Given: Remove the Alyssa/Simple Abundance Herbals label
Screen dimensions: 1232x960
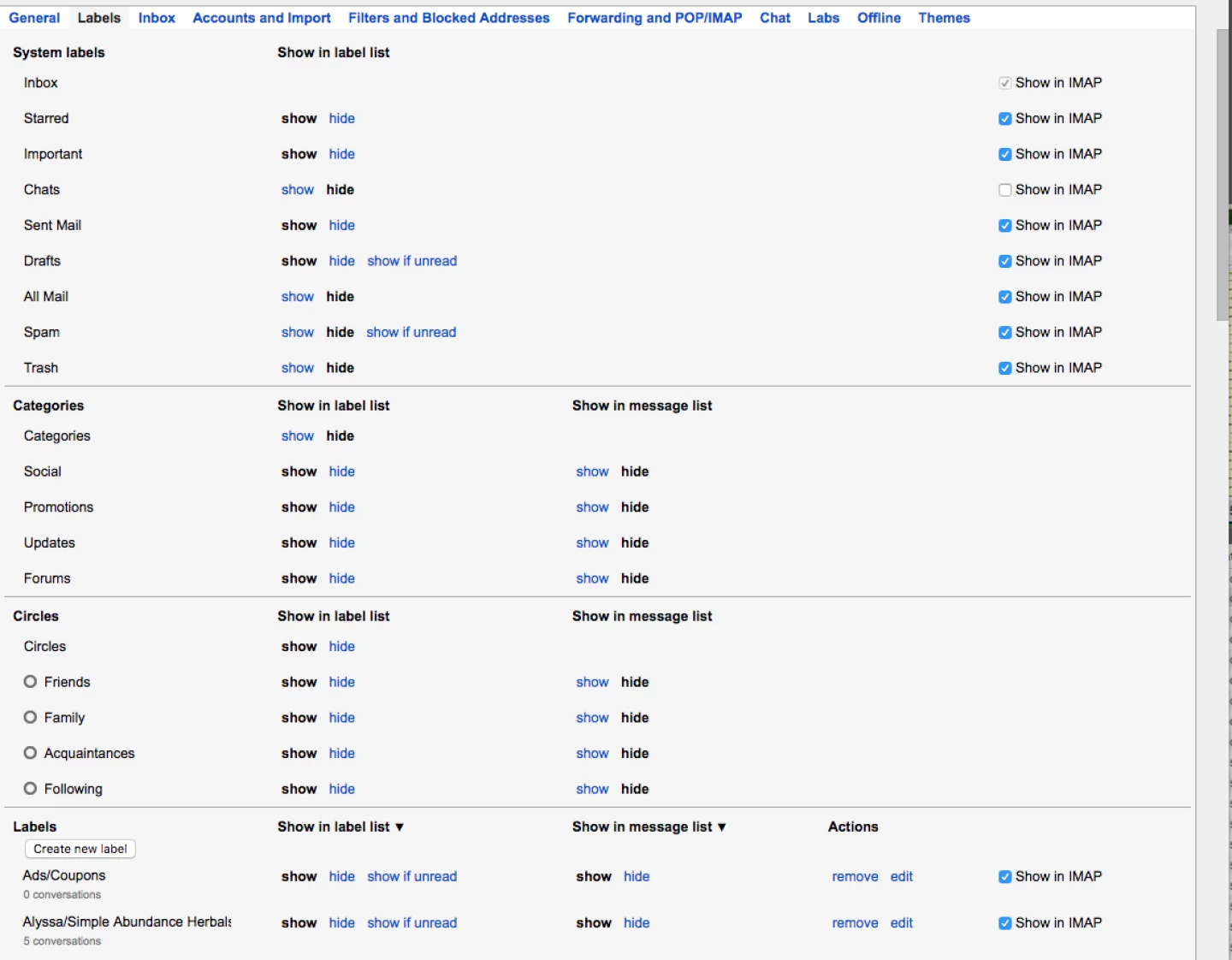Looking at the screenshot, I should click(855, 923).
